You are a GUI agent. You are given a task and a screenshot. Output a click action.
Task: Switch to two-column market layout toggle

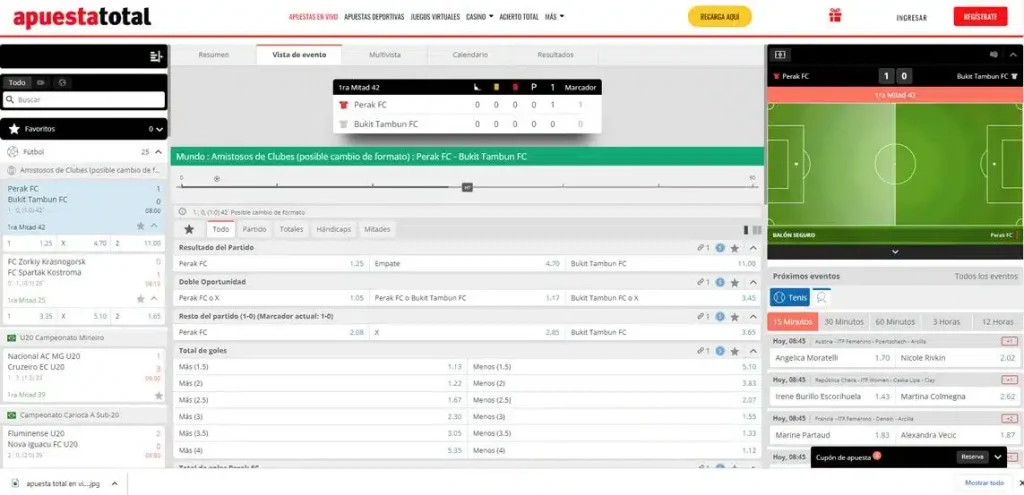click(x=757, y=229)
